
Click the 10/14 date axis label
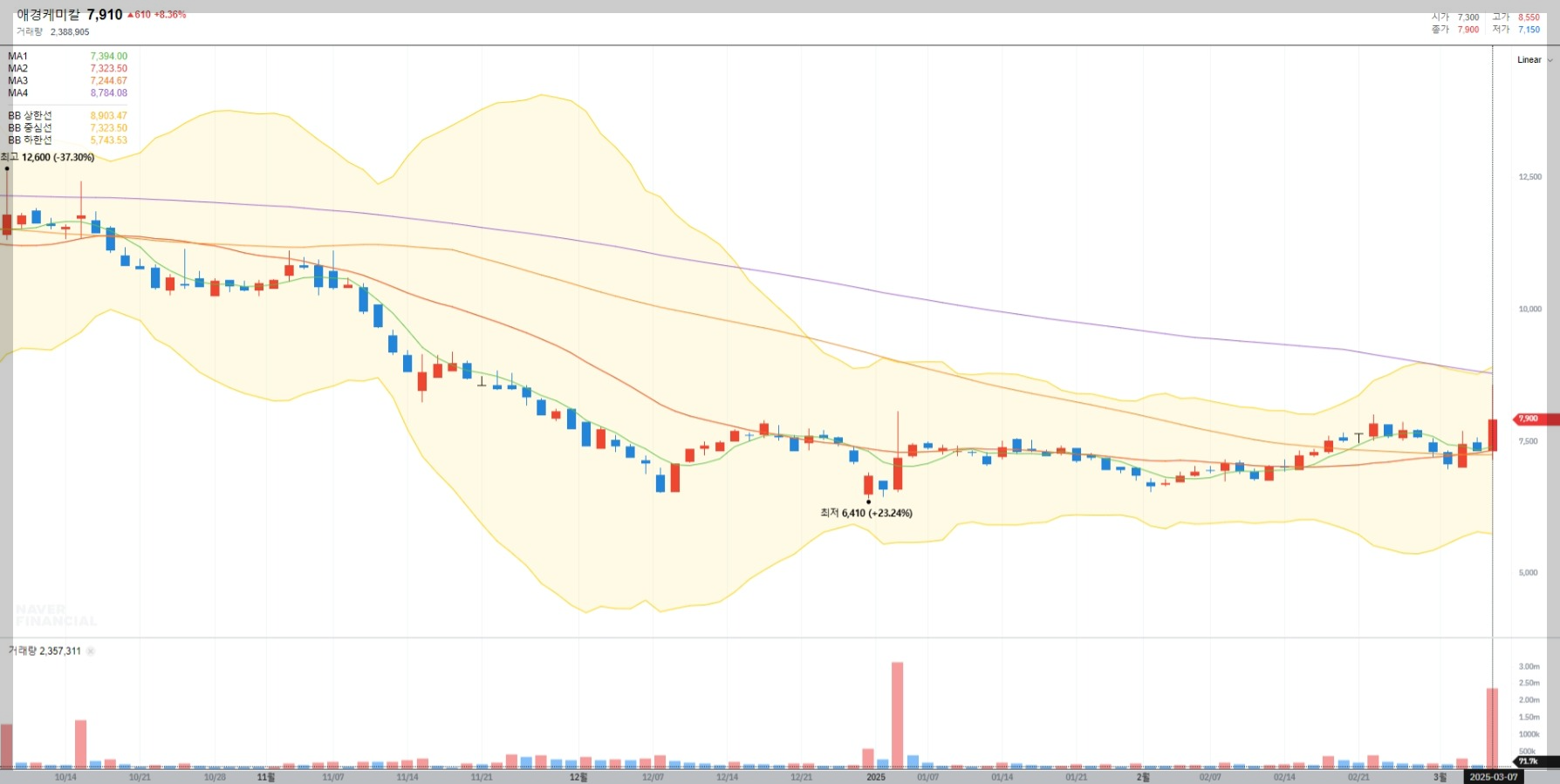point(65,777)
